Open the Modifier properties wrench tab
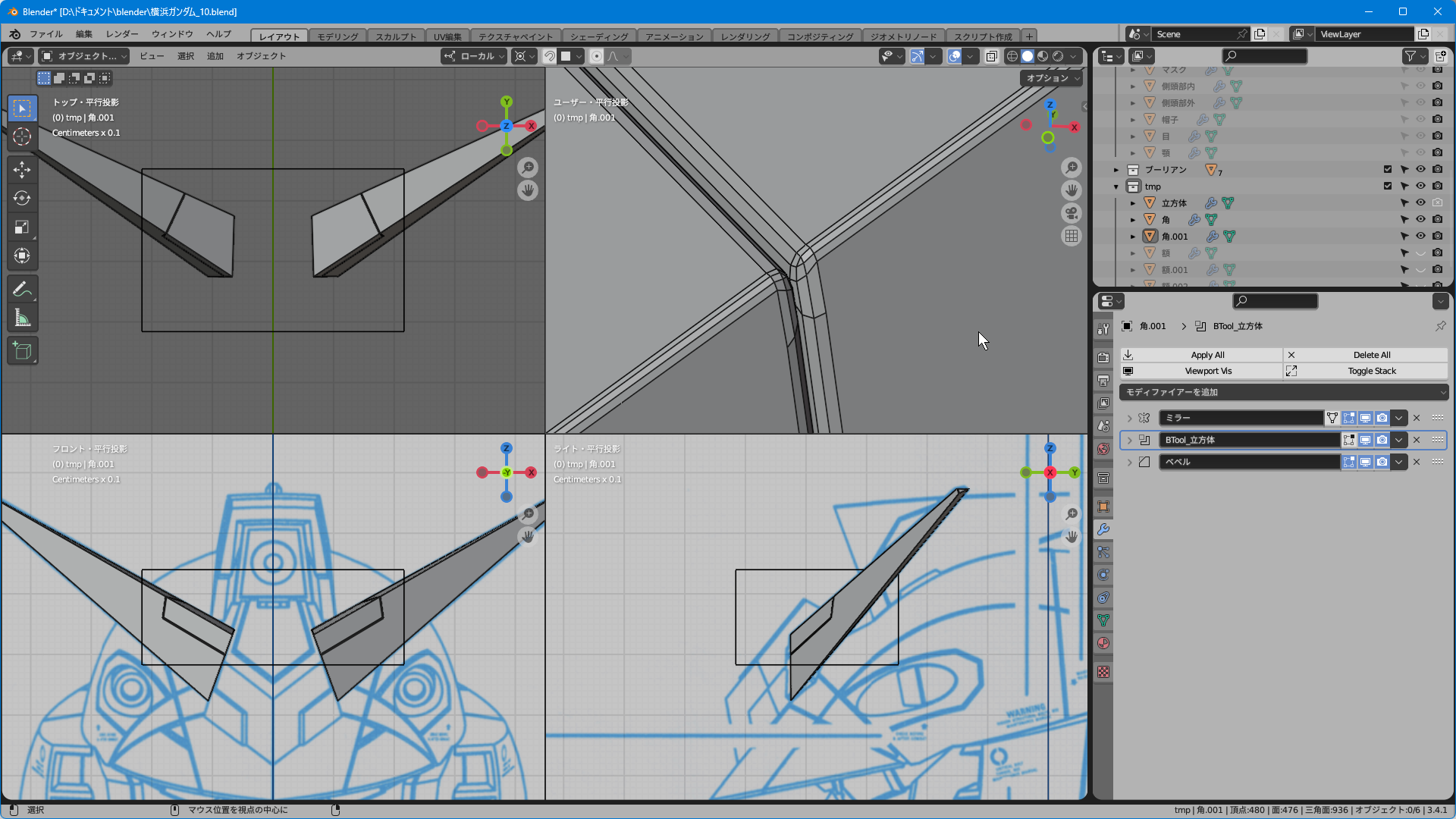This screenshot has height=819, width=1456. pos(1103,529)
